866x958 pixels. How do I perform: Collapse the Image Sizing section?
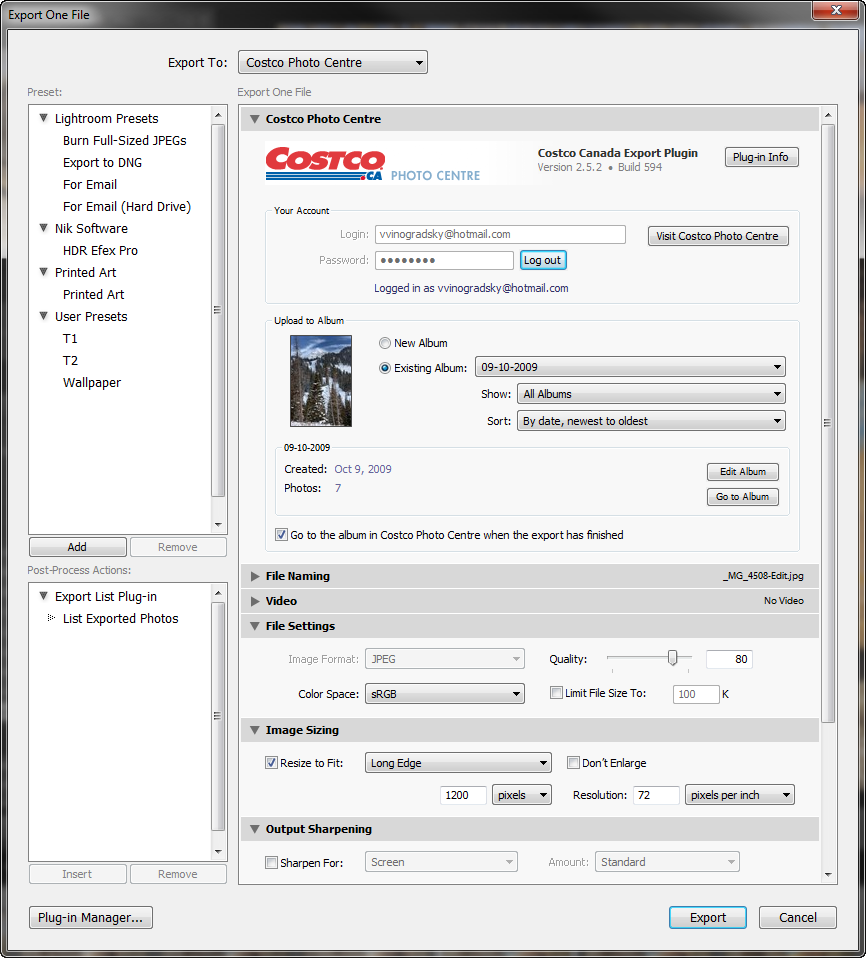point(255,730)
